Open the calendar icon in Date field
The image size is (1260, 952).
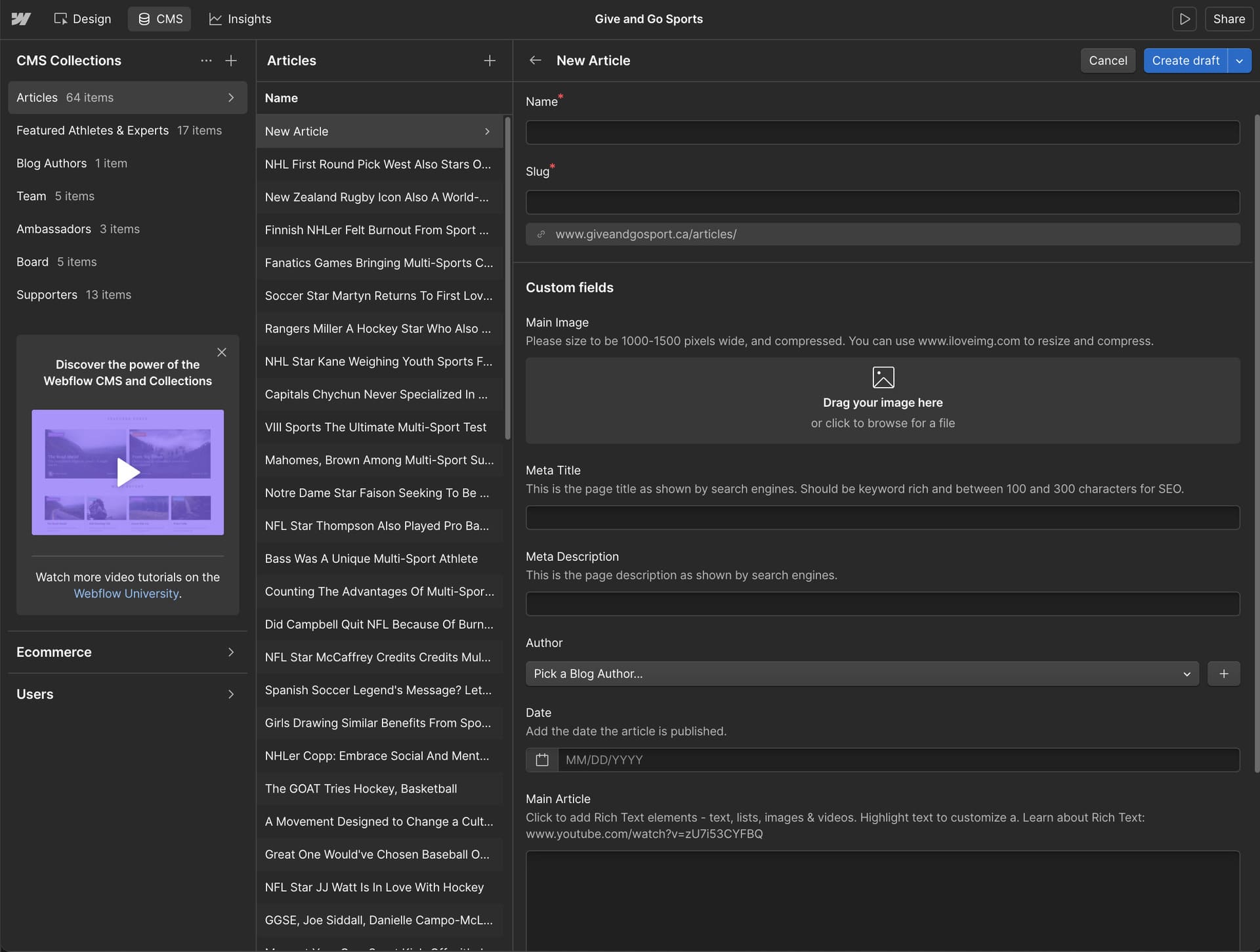pyautogui.click(x=542, y=760)
